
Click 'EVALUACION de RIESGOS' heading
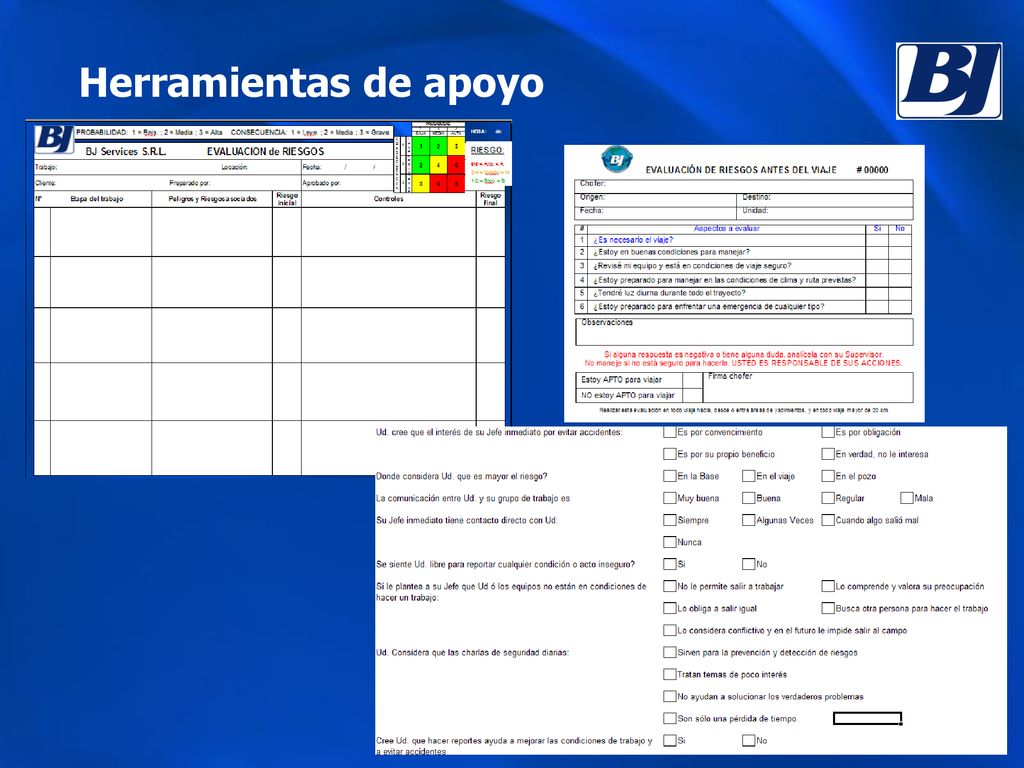pos(265,152)
